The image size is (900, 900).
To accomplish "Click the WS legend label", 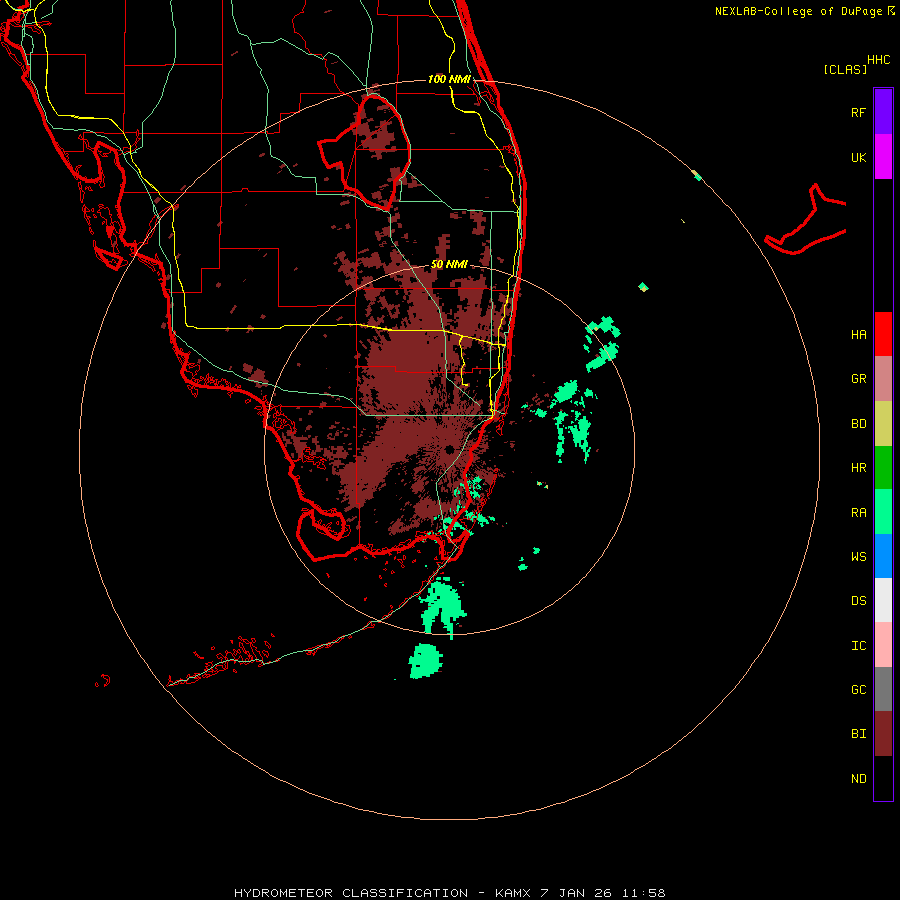I will pos(858,557).
